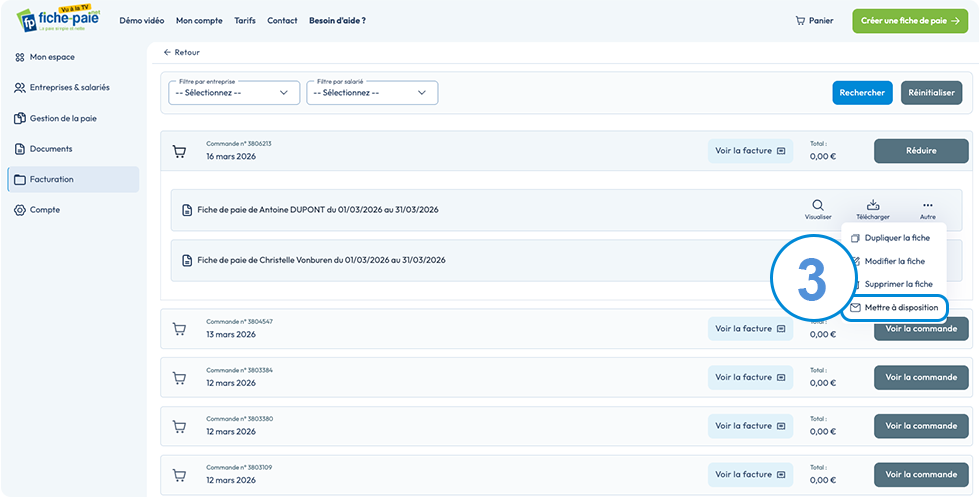Image resolution: width=980 pixels, height=500 pixels.
Task: Choose Modifier la fiche
Action: click(894, 261)
